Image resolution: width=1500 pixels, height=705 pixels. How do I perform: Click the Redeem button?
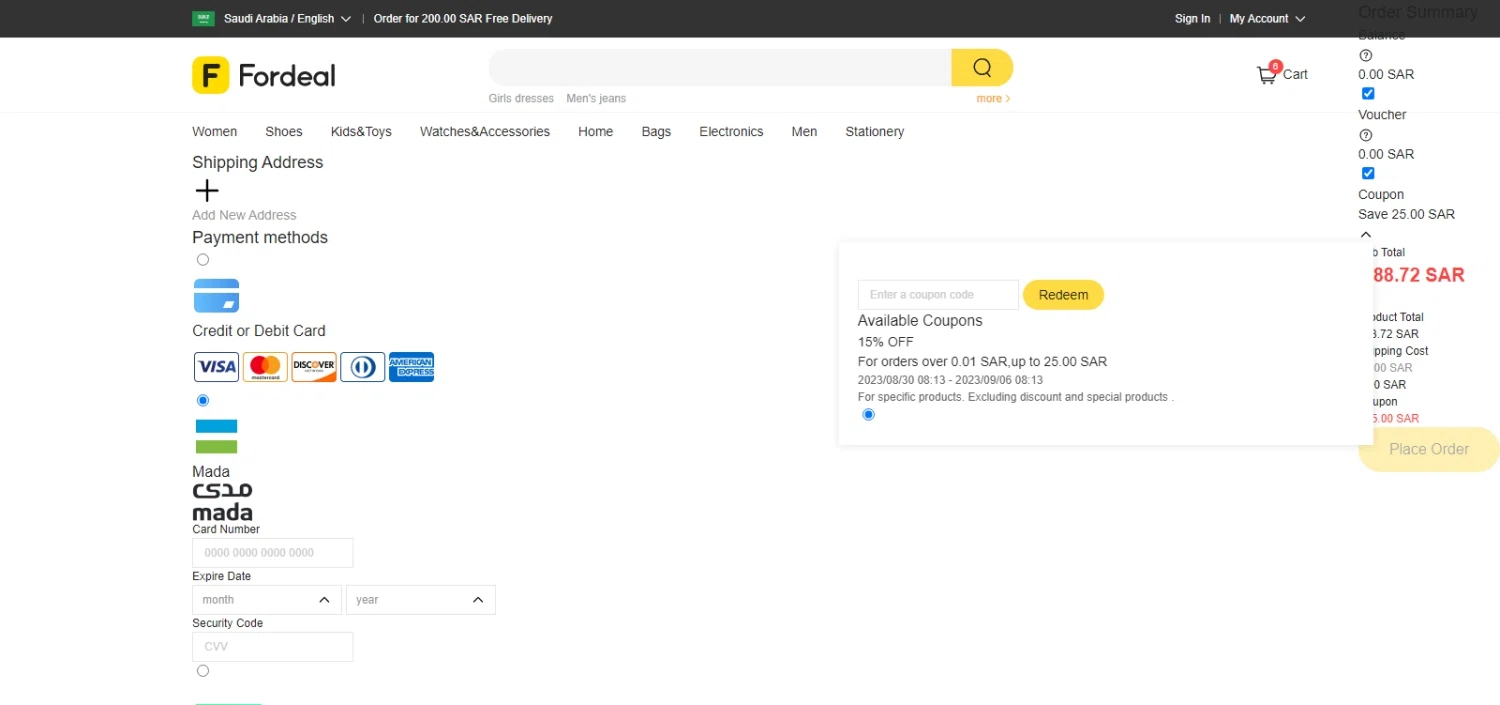[1063, 295]
